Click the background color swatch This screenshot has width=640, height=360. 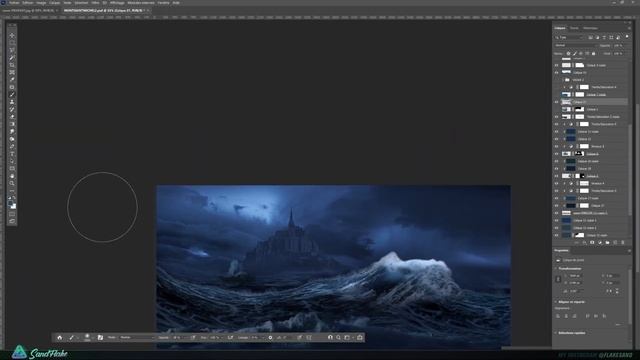(13, 206)
